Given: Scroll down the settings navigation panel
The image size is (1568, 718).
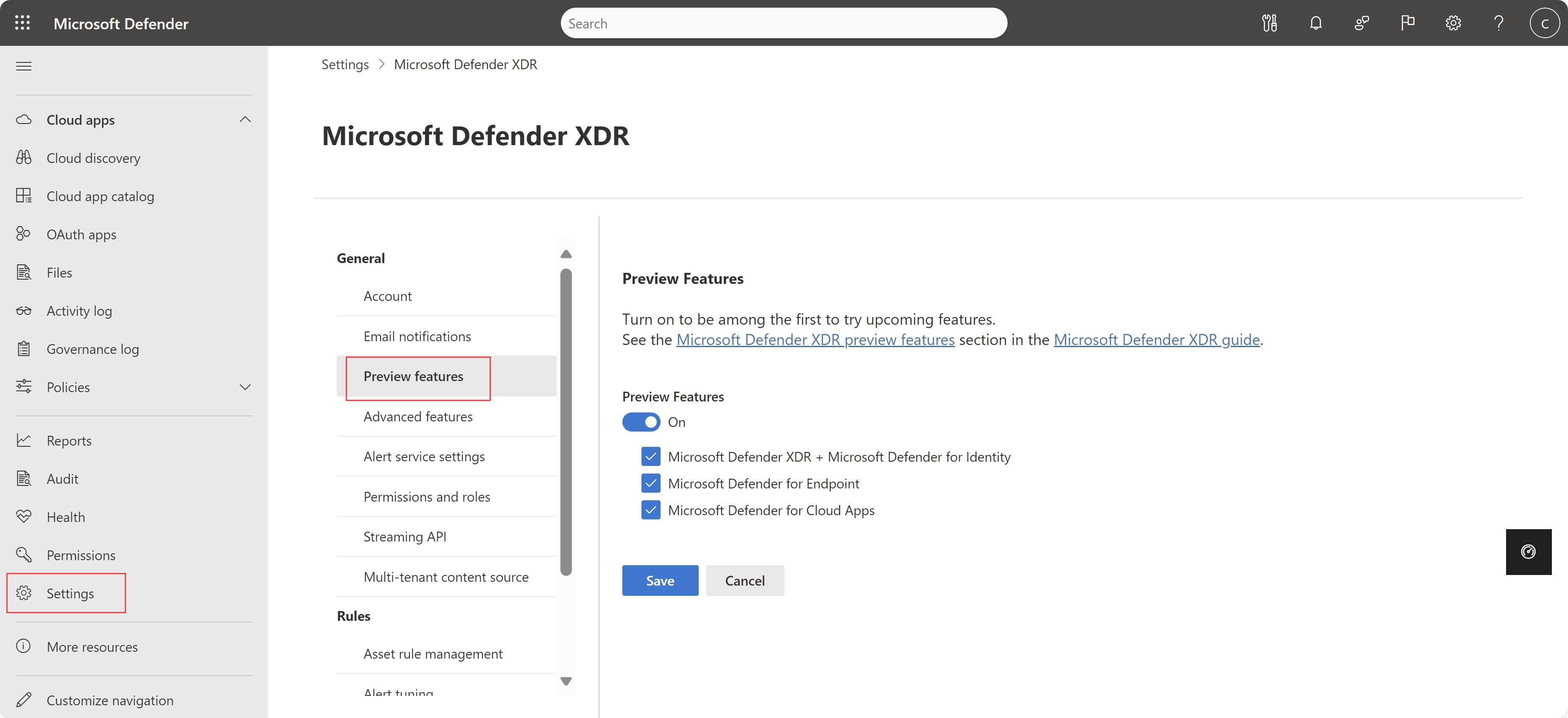Looking at the screenshot, I should [x=567, y=681].
